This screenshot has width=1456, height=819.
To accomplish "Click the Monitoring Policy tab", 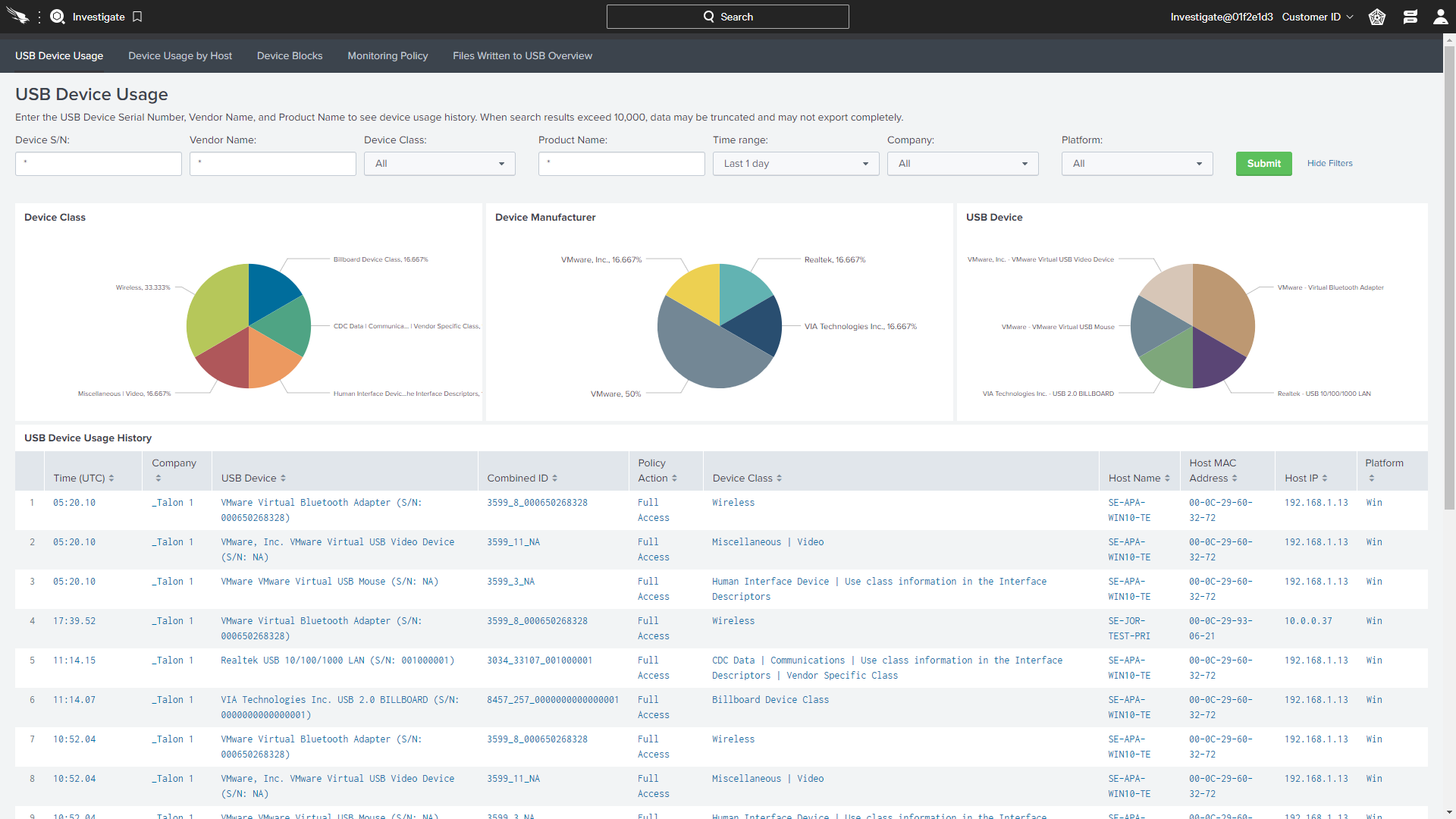I will point(388,55).
